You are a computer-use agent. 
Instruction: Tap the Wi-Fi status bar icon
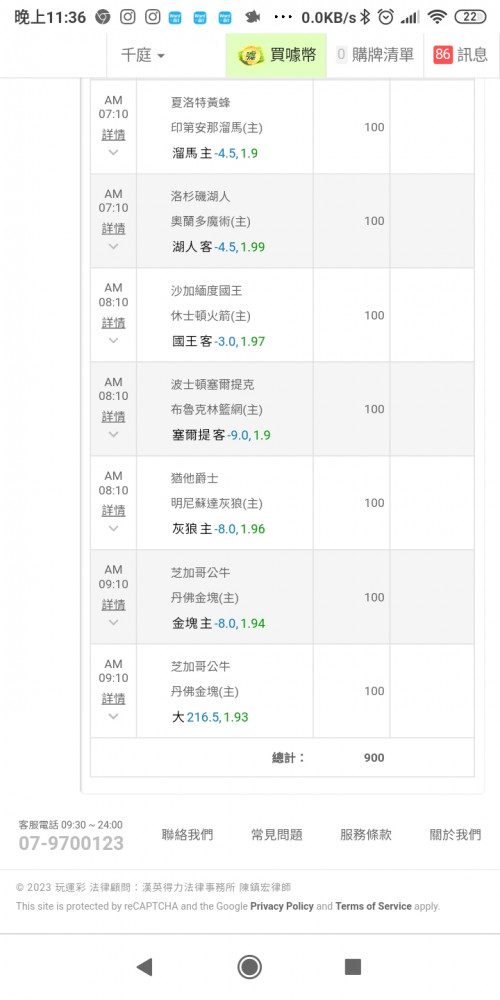tap(437, 17)
